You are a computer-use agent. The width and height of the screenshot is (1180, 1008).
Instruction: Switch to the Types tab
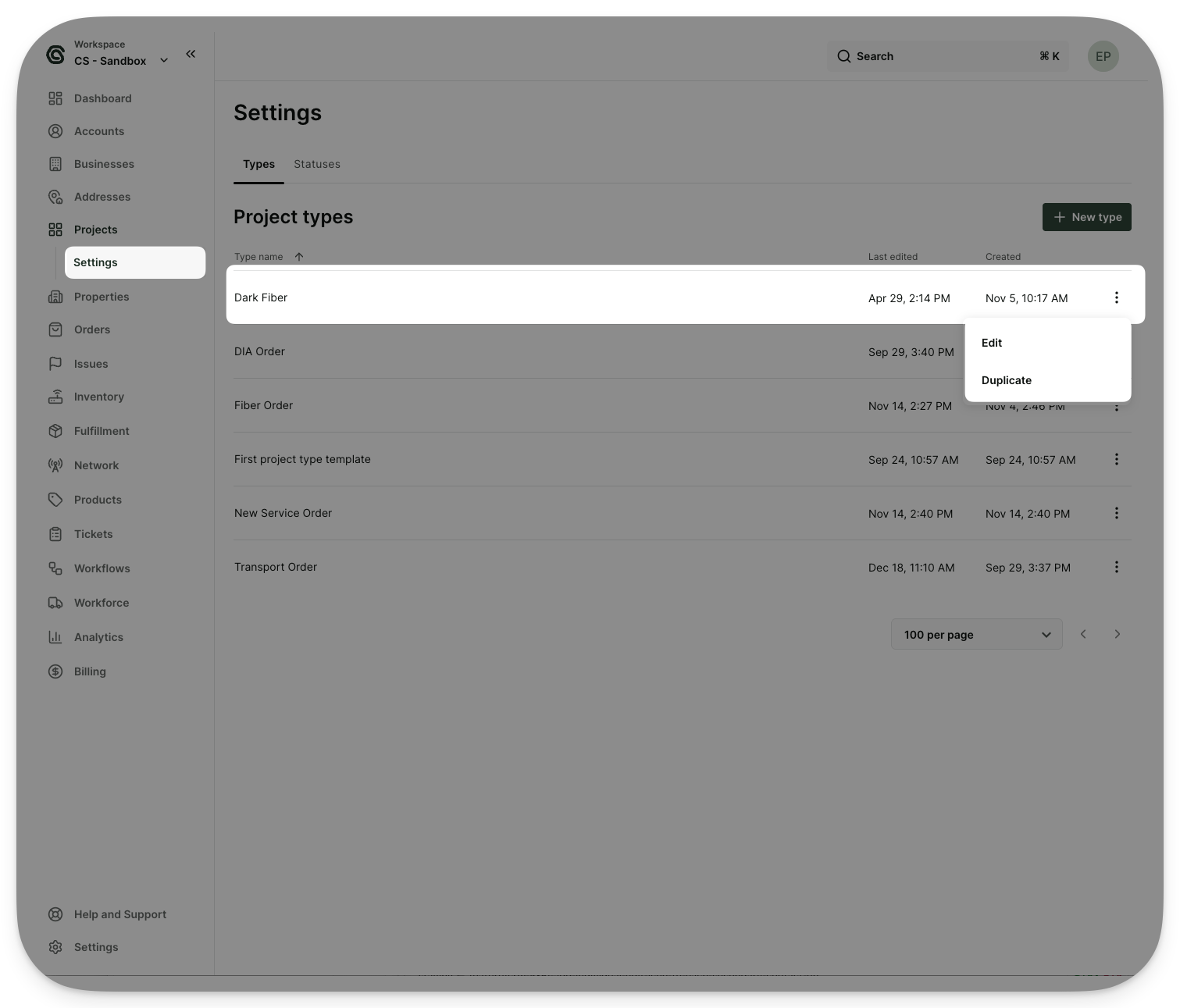(x=258, y=164)
